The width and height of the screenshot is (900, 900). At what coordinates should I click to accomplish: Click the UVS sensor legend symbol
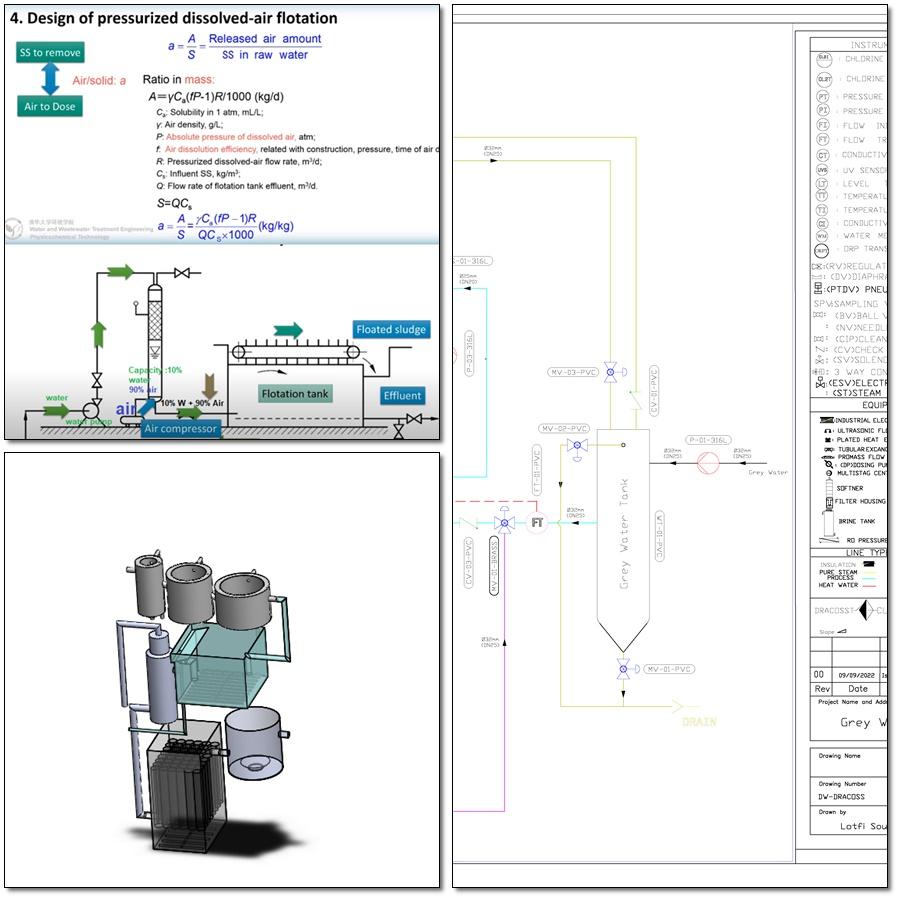click(822, 170)
